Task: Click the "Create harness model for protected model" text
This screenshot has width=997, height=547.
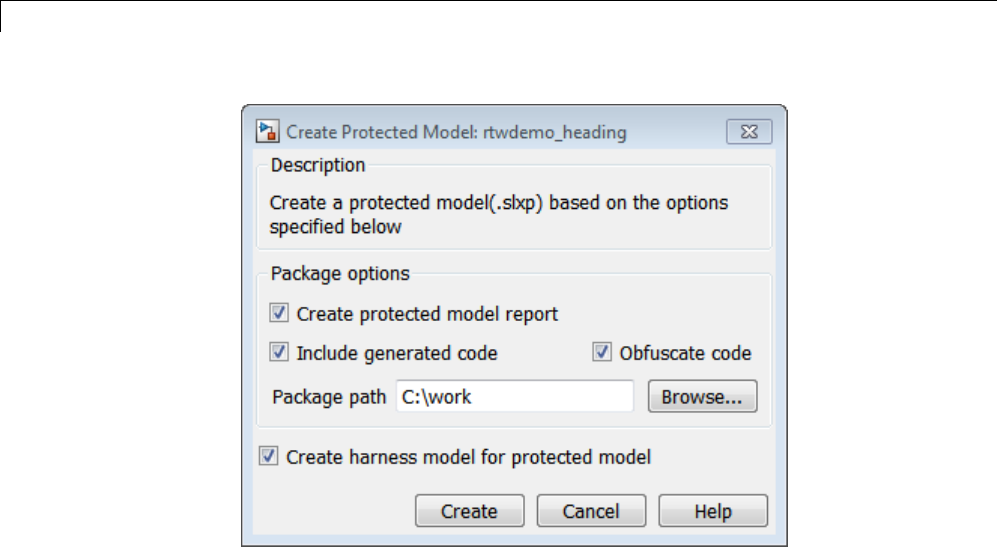Action: pyautogui.click(x=468, y=457)
